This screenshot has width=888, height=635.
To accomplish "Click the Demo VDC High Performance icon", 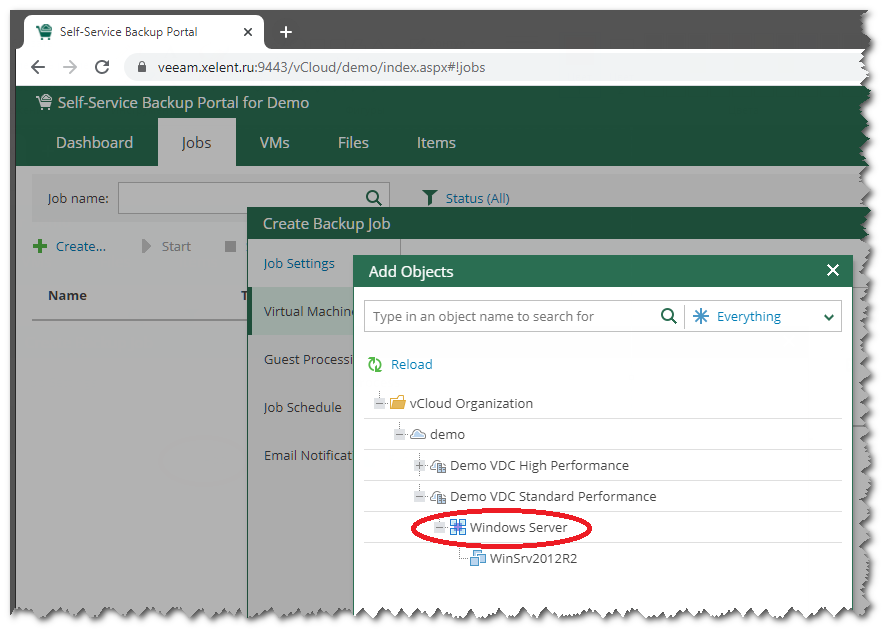I will click(438, 466).
